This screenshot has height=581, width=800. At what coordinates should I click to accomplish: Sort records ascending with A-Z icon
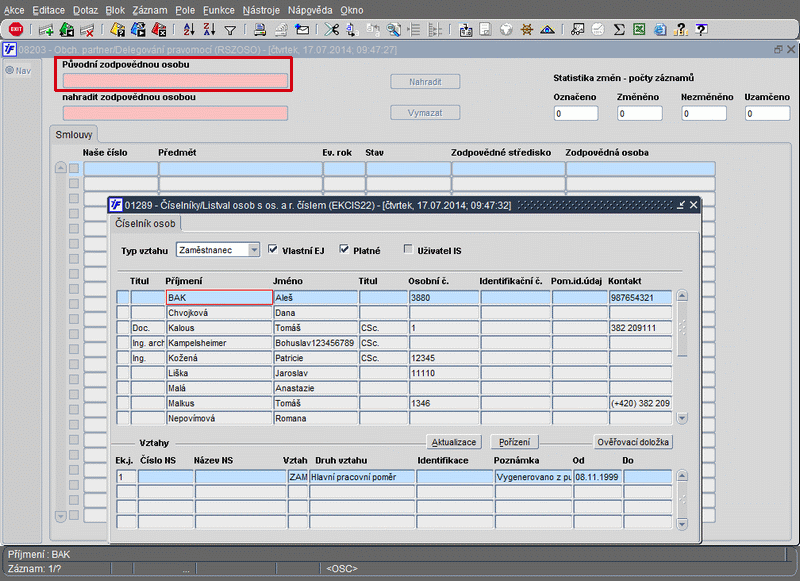[x=191, y=30]
